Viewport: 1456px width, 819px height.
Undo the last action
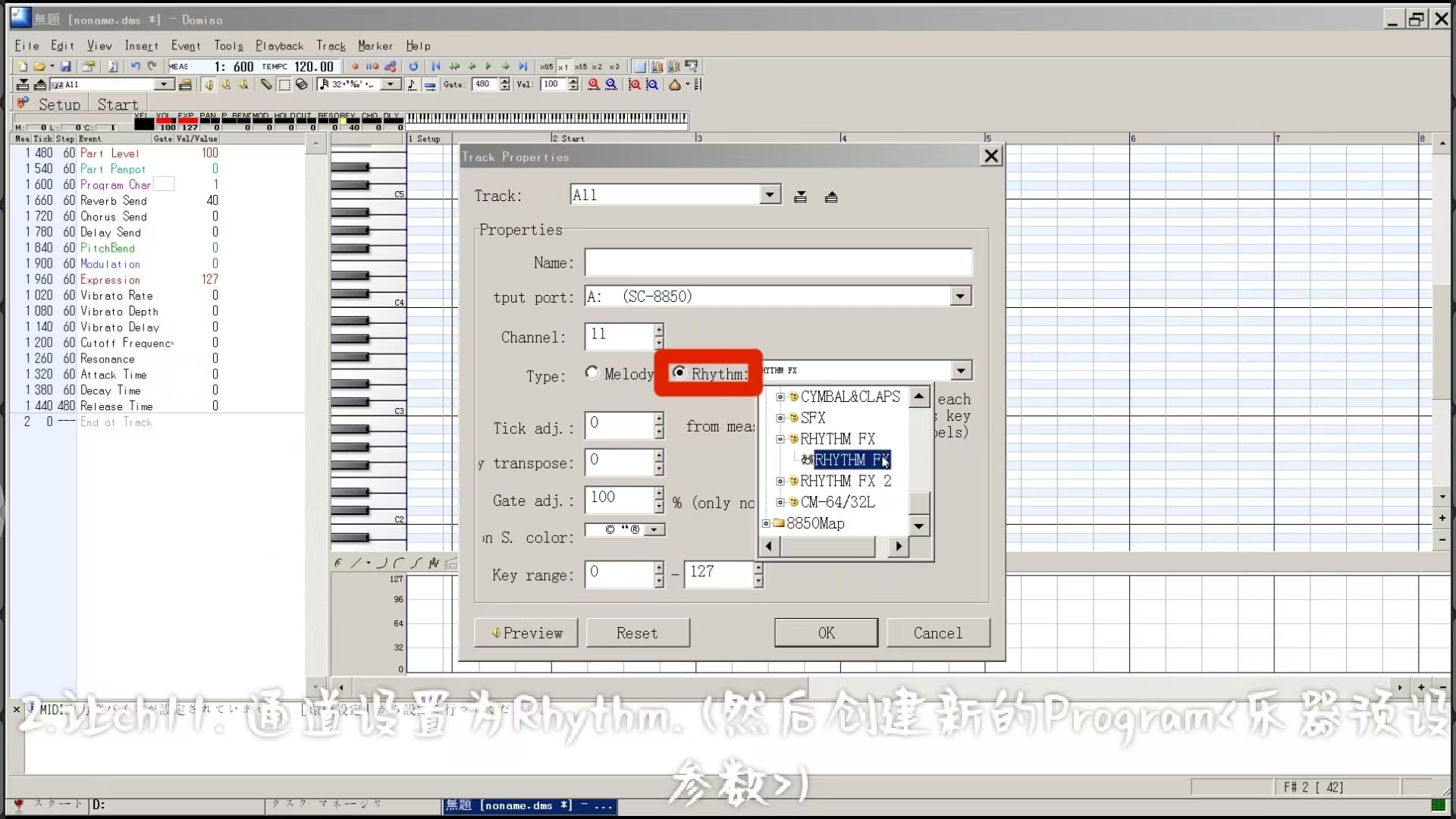(x=135, y=67)
